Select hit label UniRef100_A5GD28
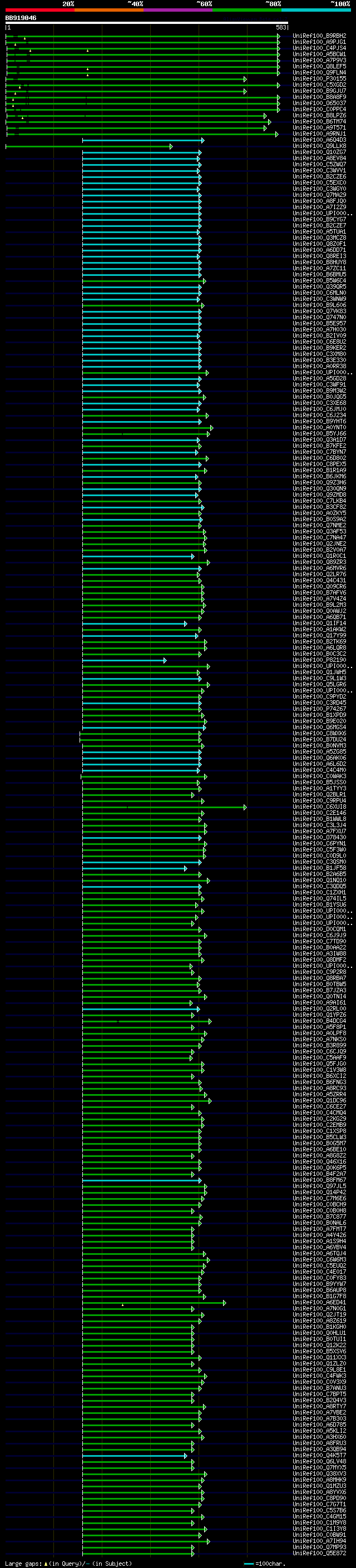The height and width of the screenshot is (1568, 356). tap(319, 379)
